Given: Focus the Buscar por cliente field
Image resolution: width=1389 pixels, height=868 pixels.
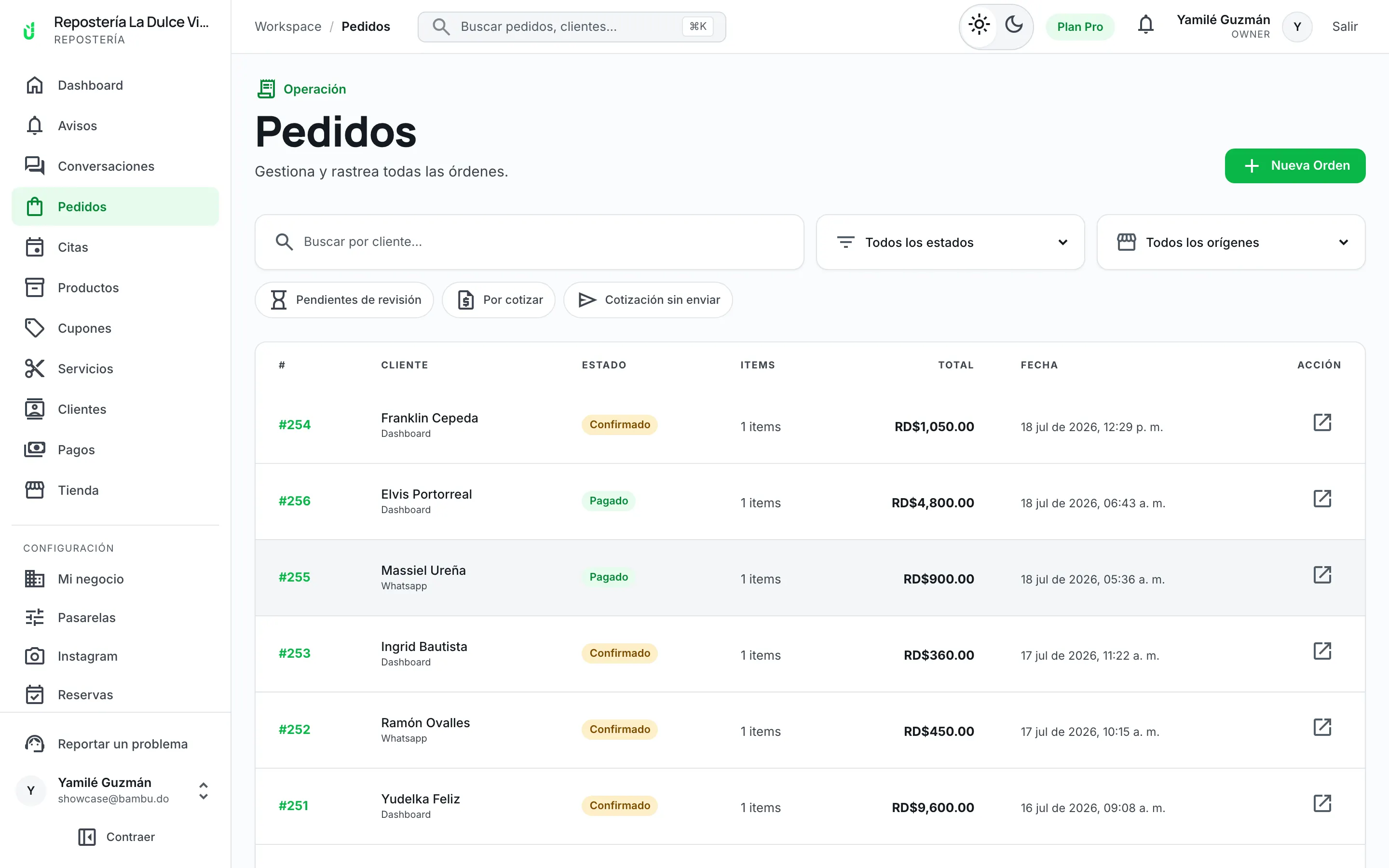Looking at the screenshot, I should 529,242.
